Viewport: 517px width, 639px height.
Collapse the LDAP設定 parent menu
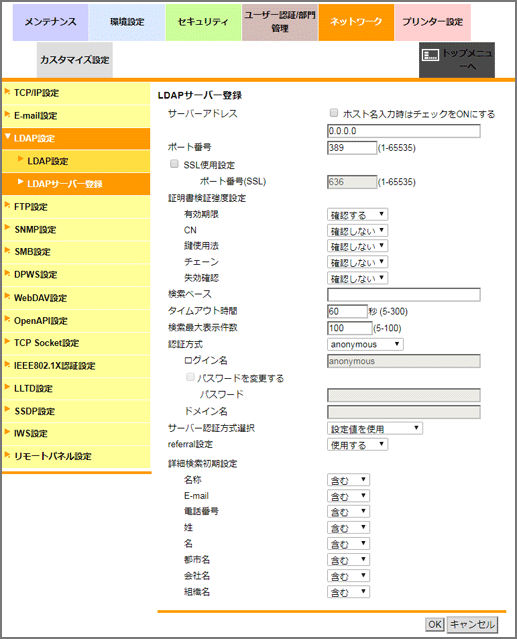click(76, 139)
